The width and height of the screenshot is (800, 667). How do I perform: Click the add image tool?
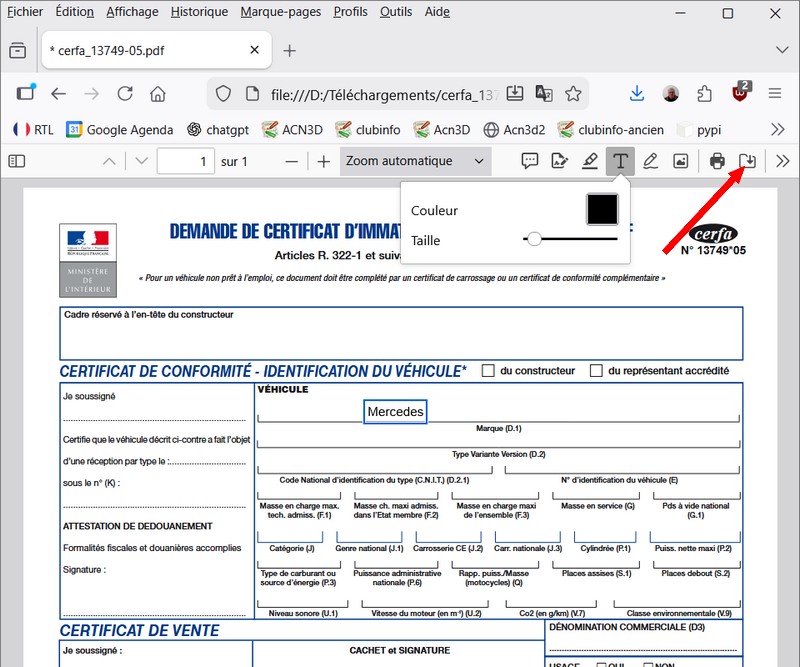pyautogui.click(x=680, y=161)
